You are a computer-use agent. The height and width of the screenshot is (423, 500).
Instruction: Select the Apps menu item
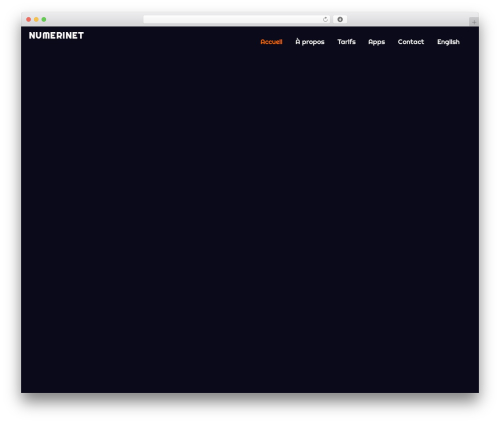(x=377, y=42)
